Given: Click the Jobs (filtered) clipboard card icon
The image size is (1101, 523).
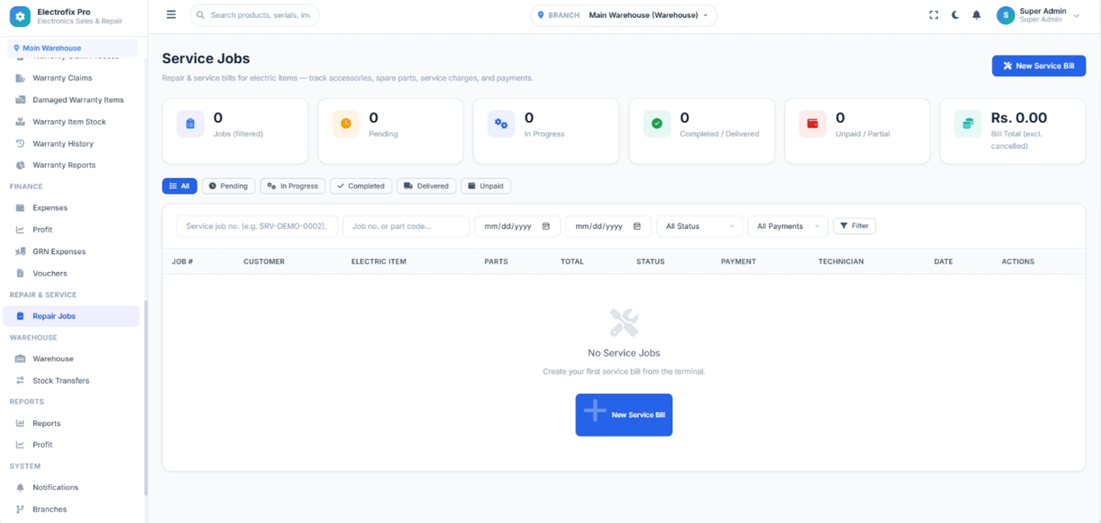Looking at the screenshot, I should click(x=190, y=124).
